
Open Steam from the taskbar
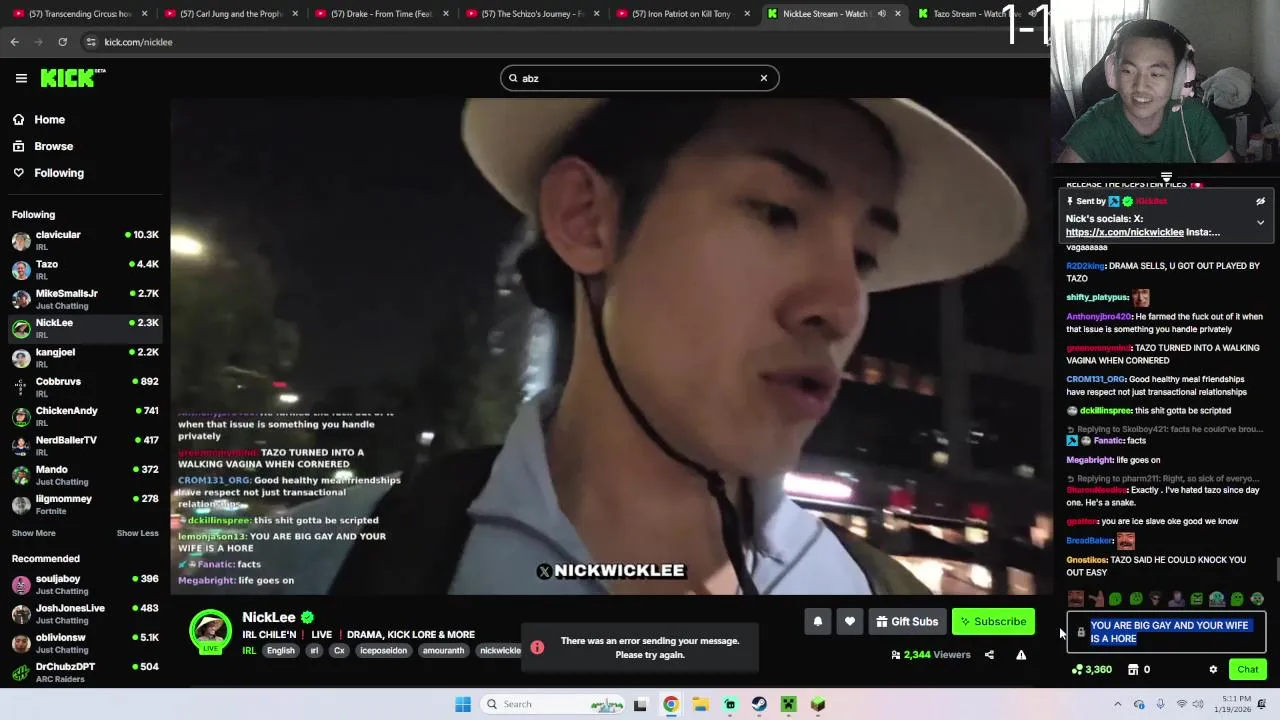759,704
